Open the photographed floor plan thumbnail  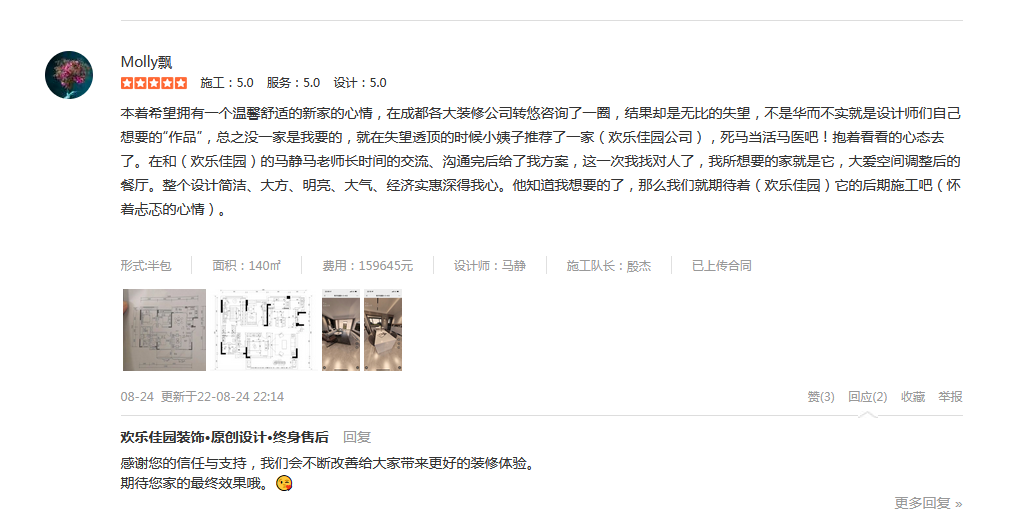pos(165,330)
